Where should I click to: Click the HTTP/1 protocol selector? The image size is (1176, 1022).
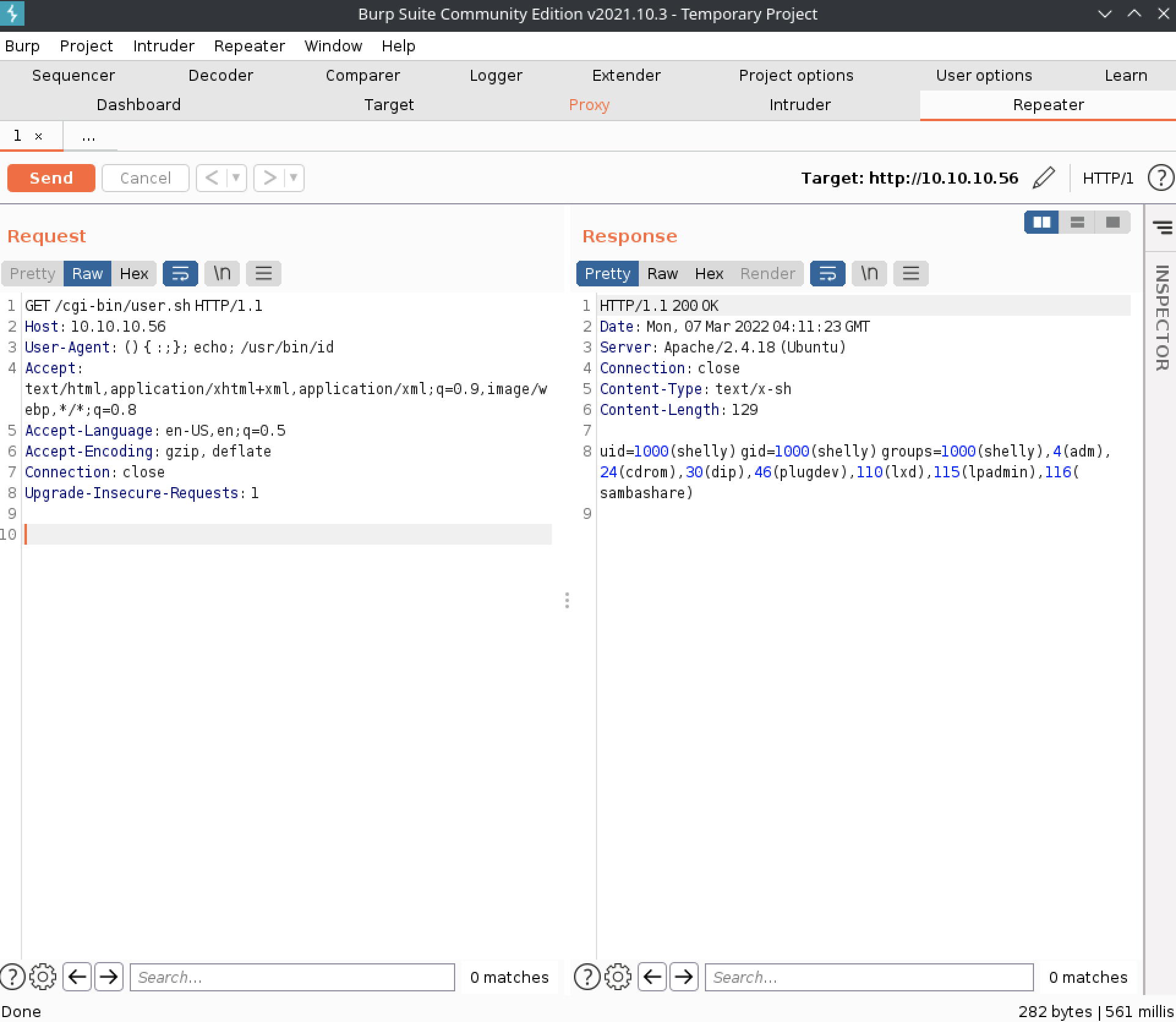coord(1107,178)
